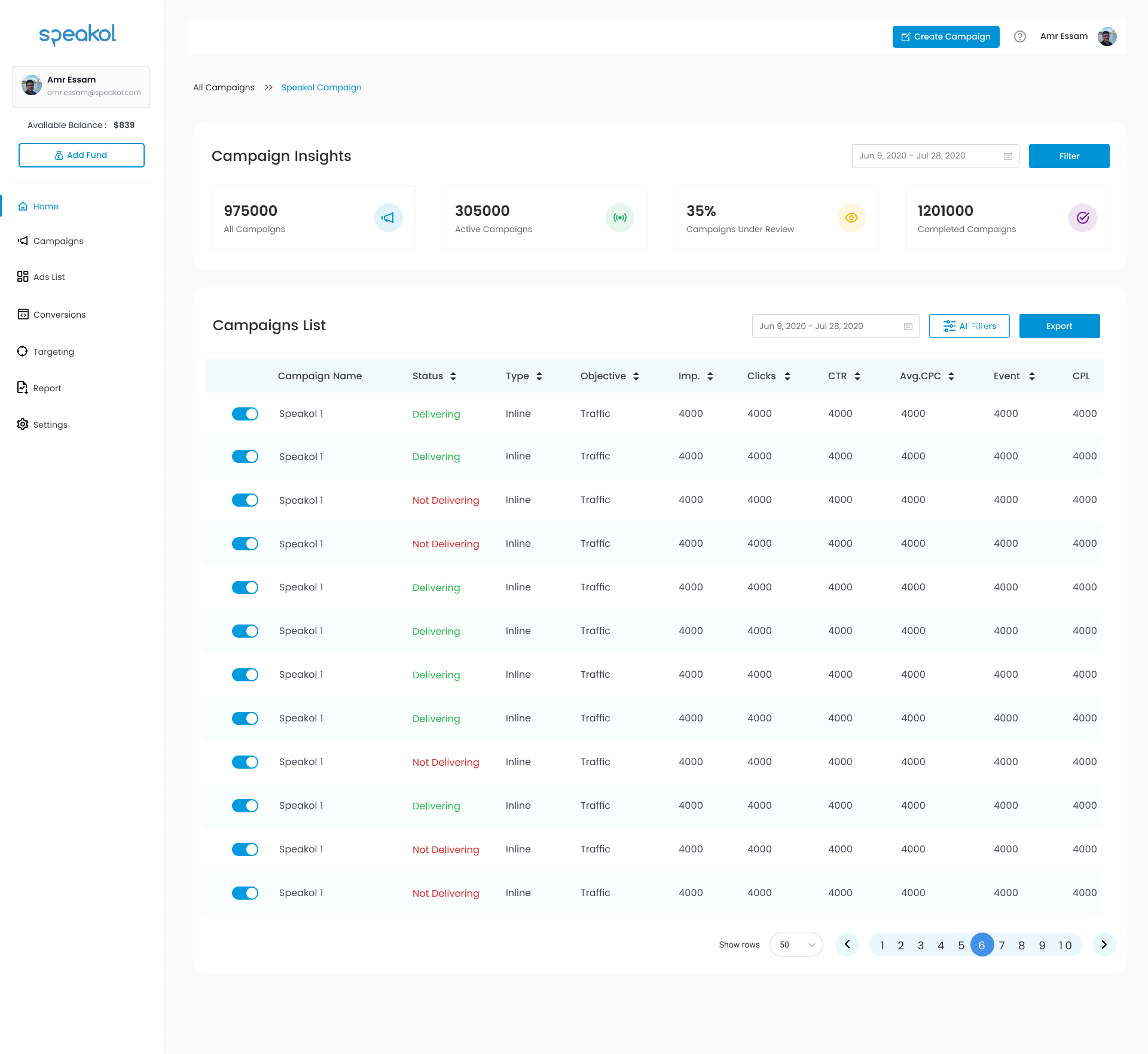
Task: Open Campaign Insights date range picker
Action: 935,156
